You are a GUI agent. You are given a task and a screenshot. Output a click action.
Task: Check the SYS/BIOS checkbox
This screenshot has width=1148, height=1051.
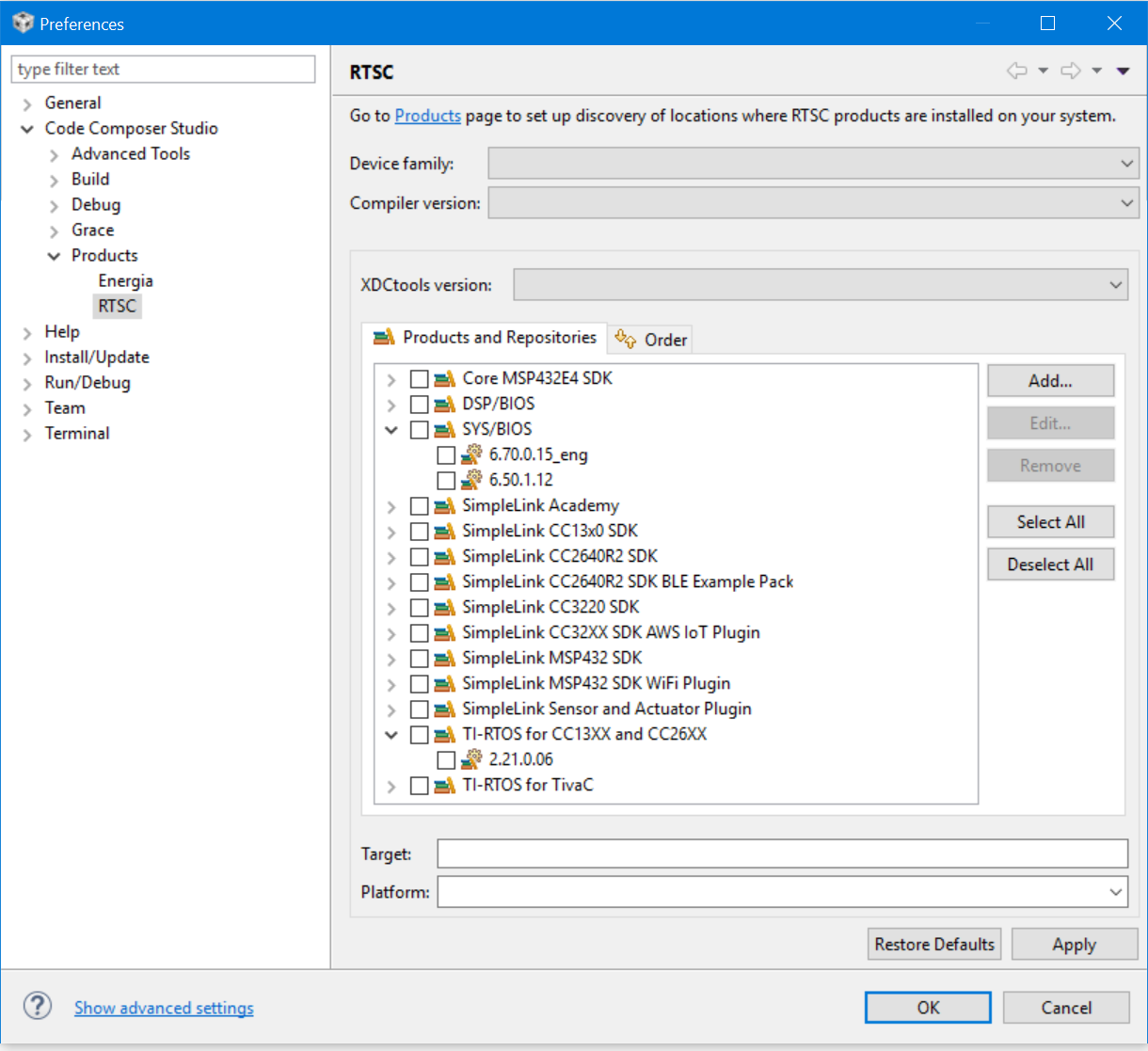click(420, 430)
